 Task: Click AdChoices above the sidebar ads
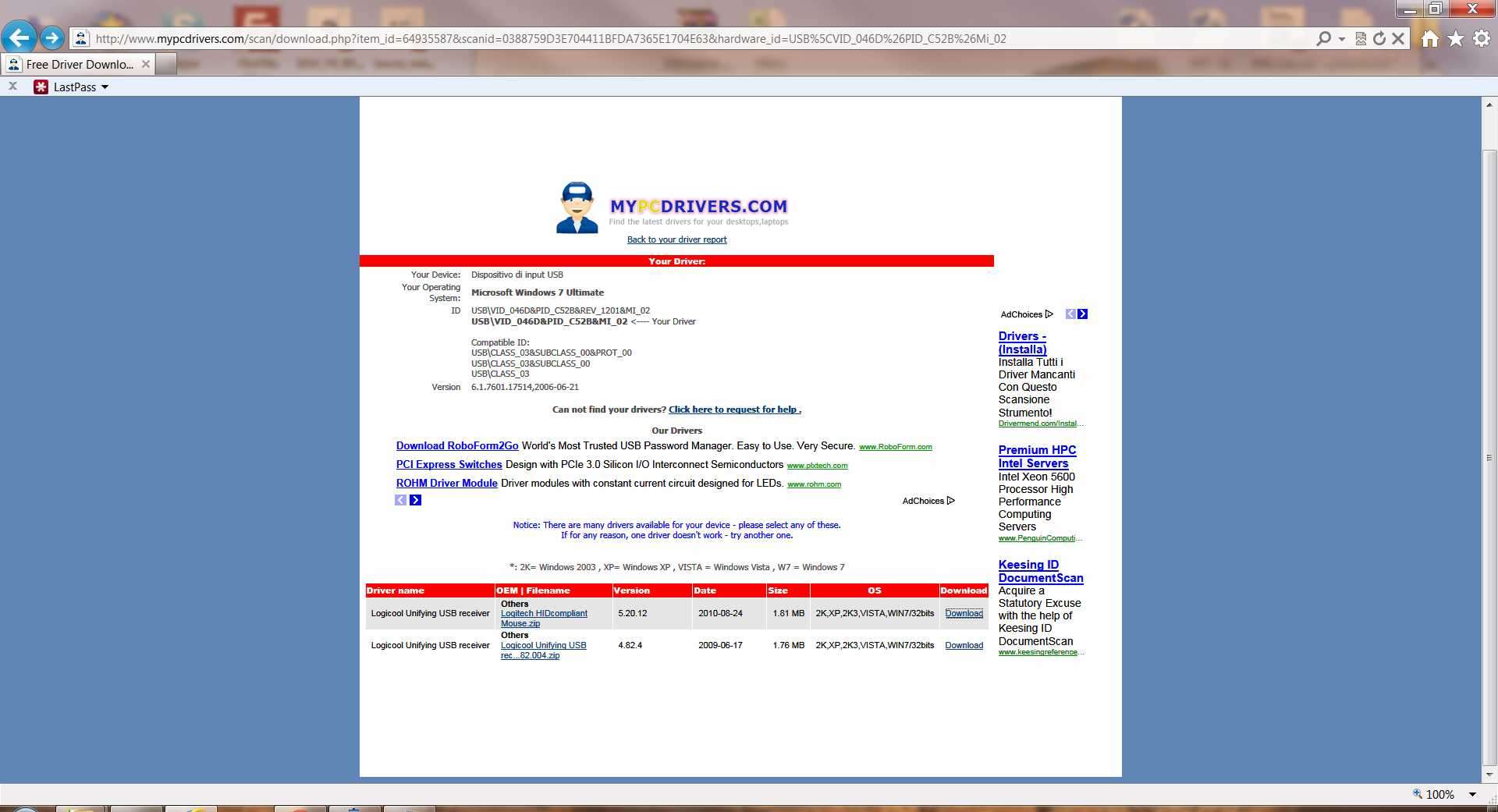coord(1027,314)
